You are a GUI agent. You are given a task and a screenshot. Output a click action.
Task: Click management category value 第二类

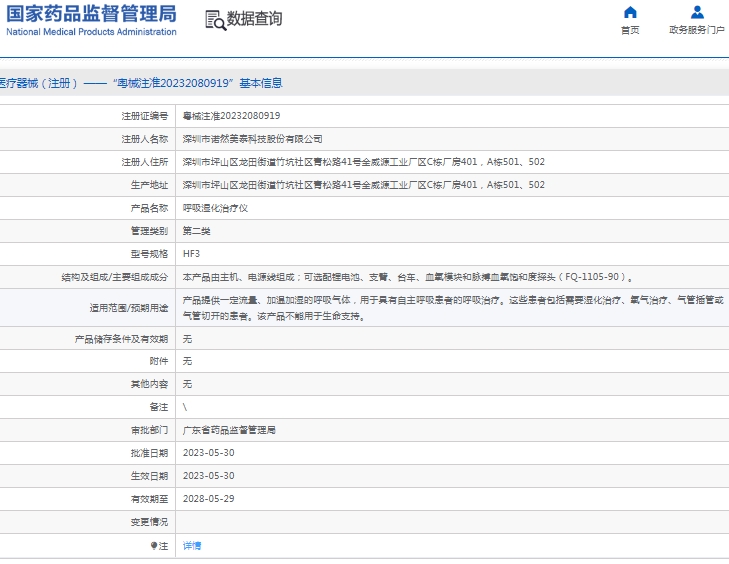[x=197, y=231]
